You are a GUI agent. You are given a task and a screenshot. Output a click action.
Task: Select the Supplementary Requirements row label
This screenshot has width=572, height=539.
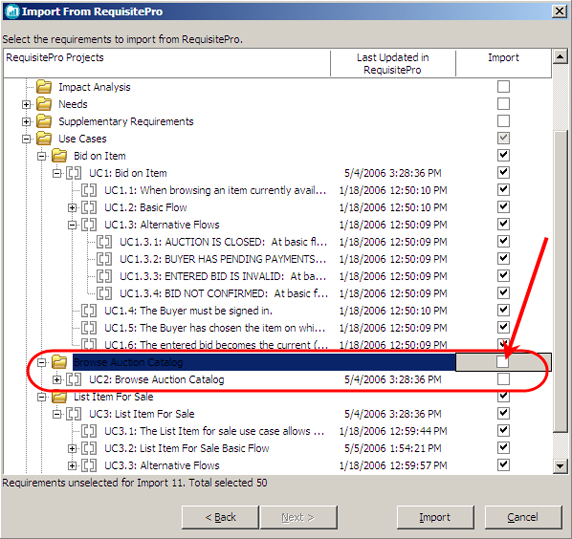[x=126, y=121]
